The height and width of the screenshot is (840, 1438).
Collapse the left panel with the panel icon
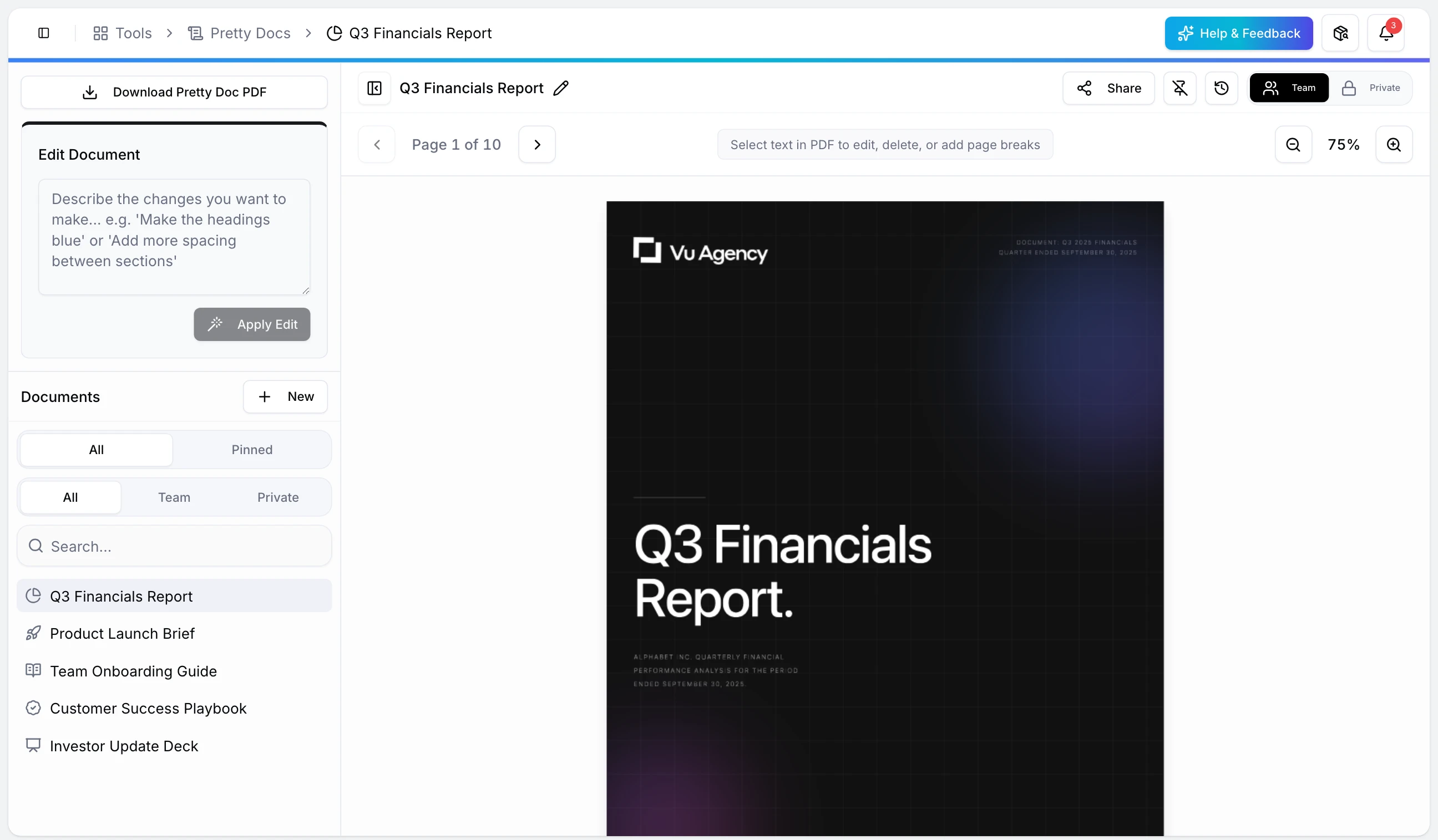coord(374,88)
